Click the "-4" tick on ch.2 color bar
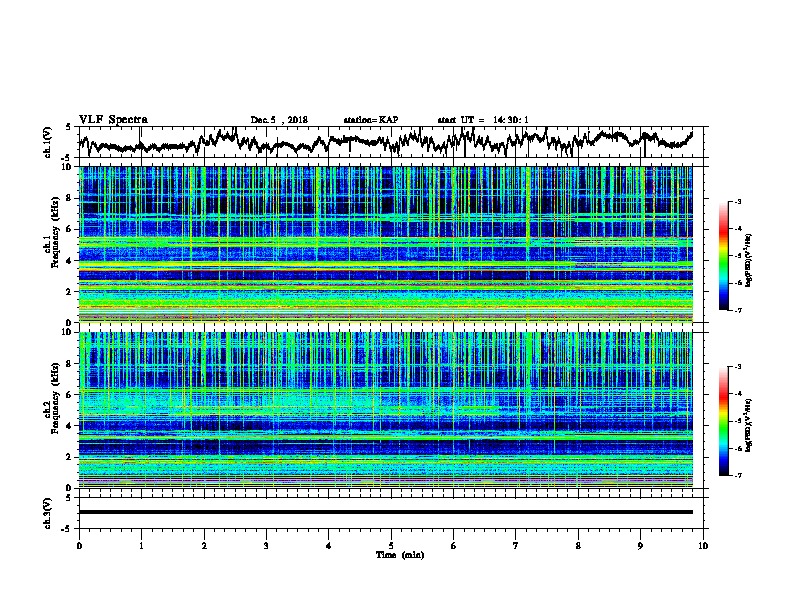Viewport: 792px width, 612px height. tap(737, 394)
